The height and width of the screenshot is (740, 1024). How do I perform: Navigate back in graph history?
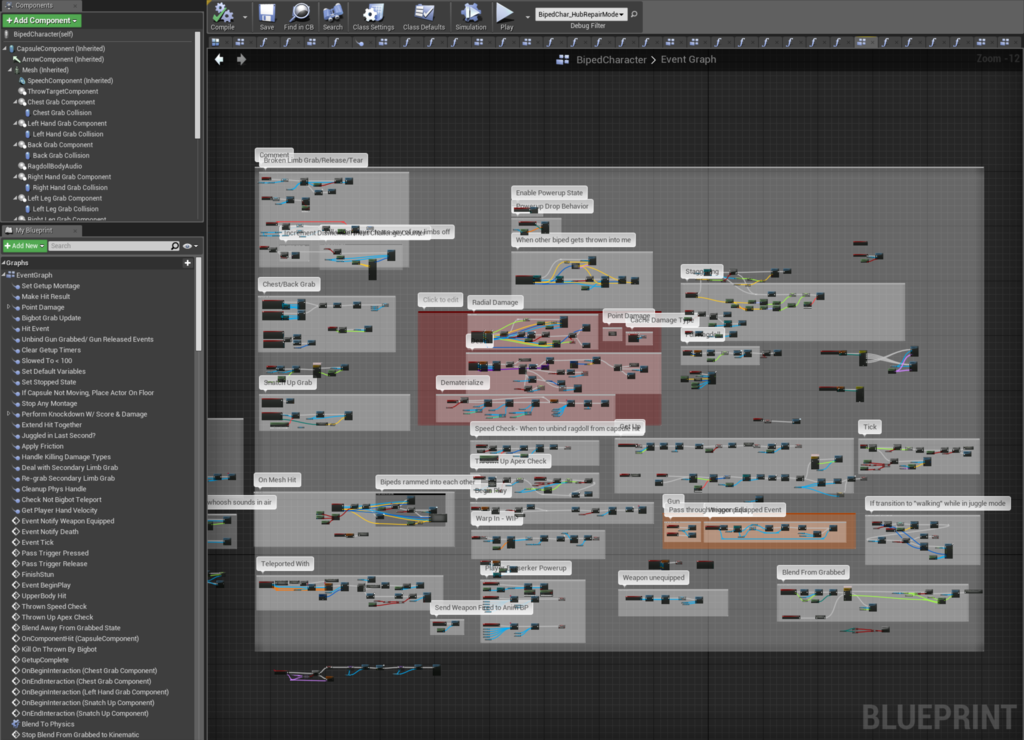tap(219, 60)
